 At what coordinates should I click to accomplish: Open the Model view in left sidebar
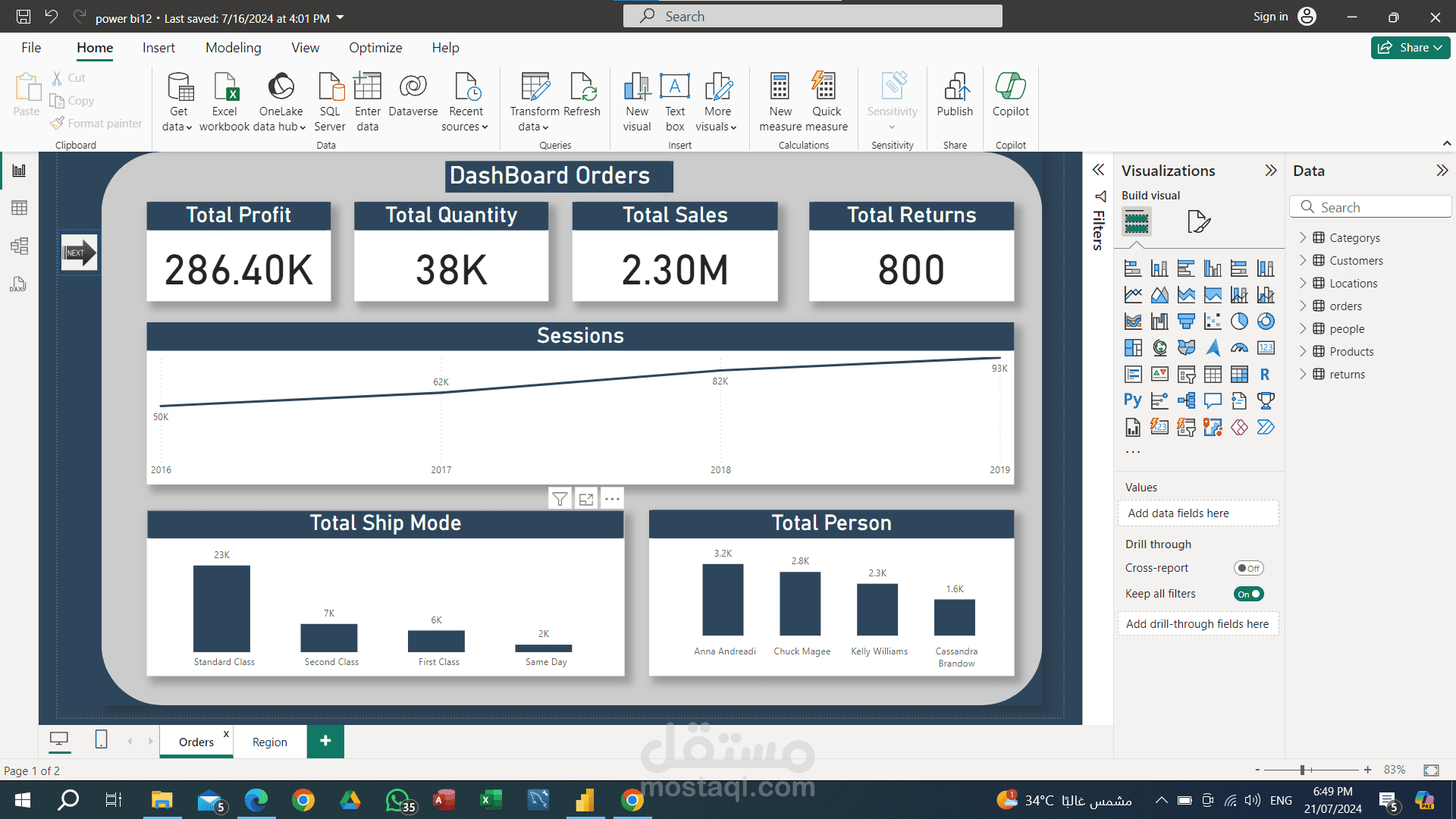[x=19, y=246]
